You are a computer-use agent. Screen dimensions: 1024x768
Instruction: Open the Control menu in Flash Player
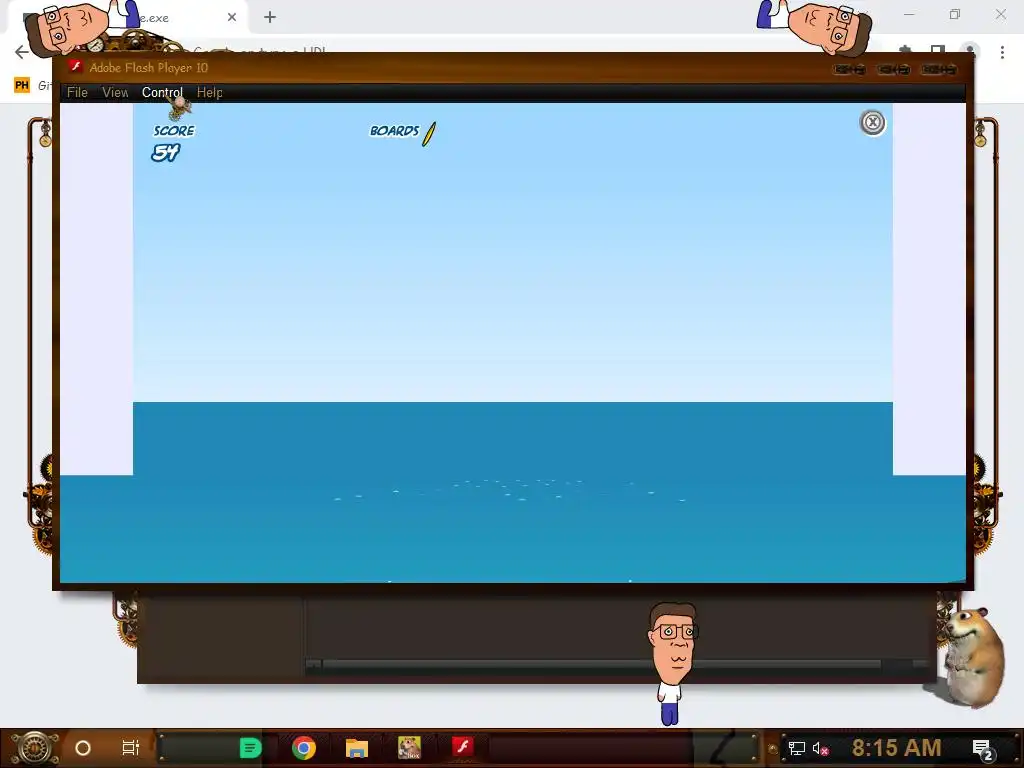click(x=162, y=93)
